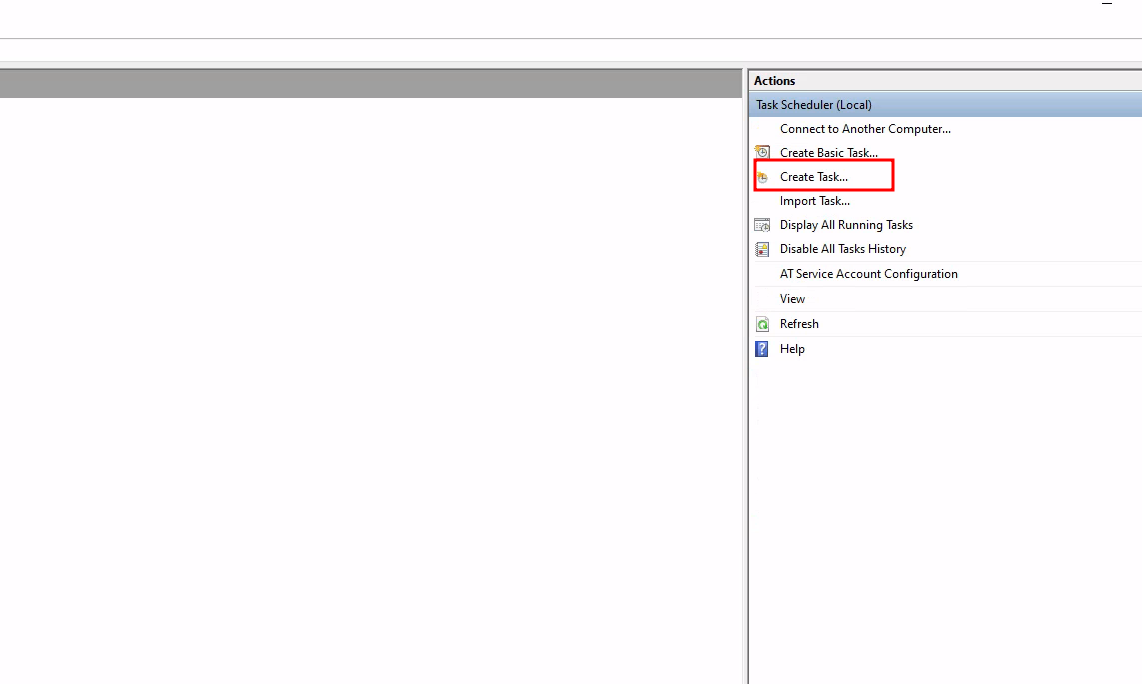Collapse the Task Scheduler (Local) actions section

pos(813,105)
